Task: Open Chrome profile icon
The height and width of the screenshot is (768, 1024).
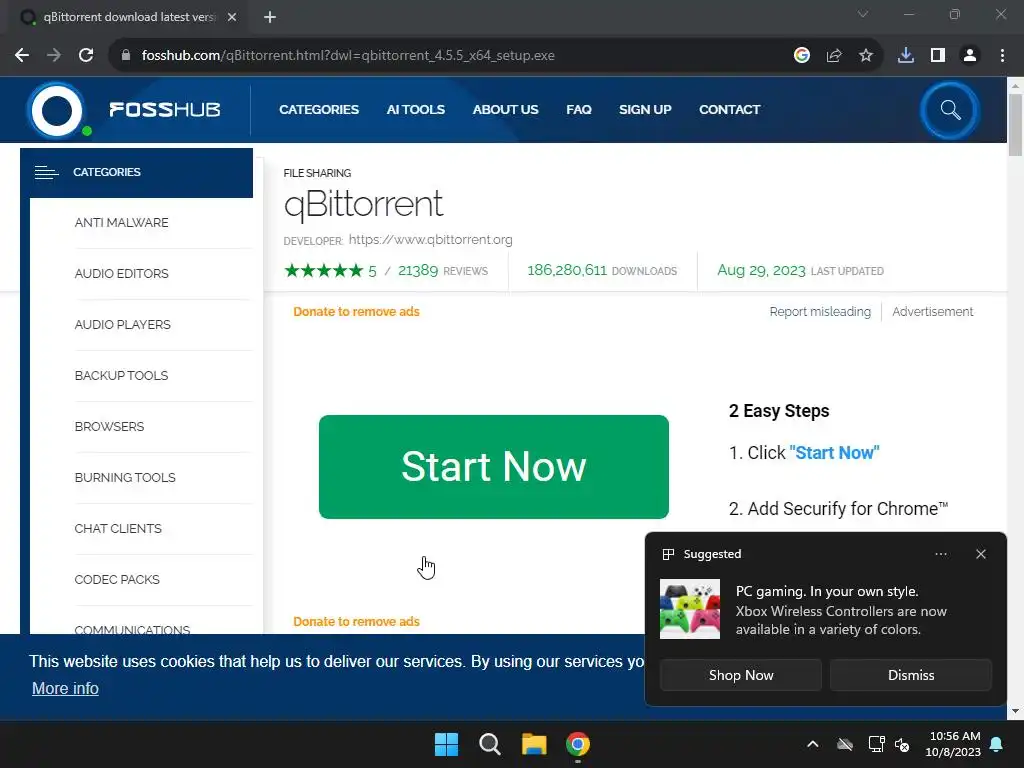Action: (x=970, y=56)
